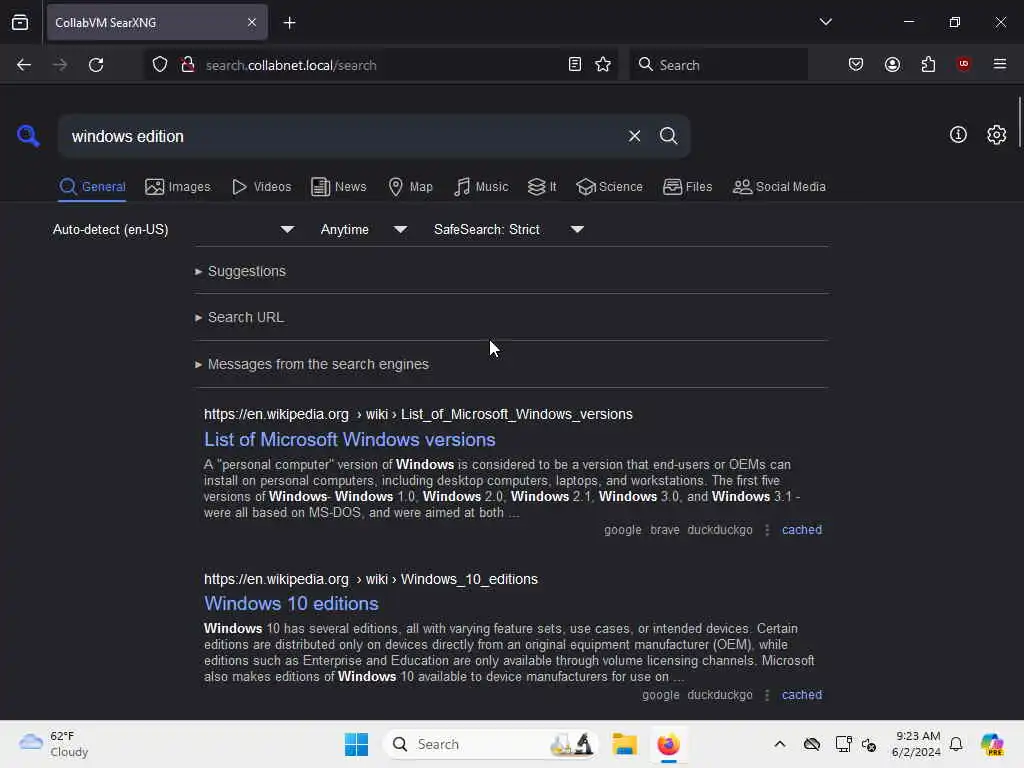Click the volume muted tray icon

869,744
